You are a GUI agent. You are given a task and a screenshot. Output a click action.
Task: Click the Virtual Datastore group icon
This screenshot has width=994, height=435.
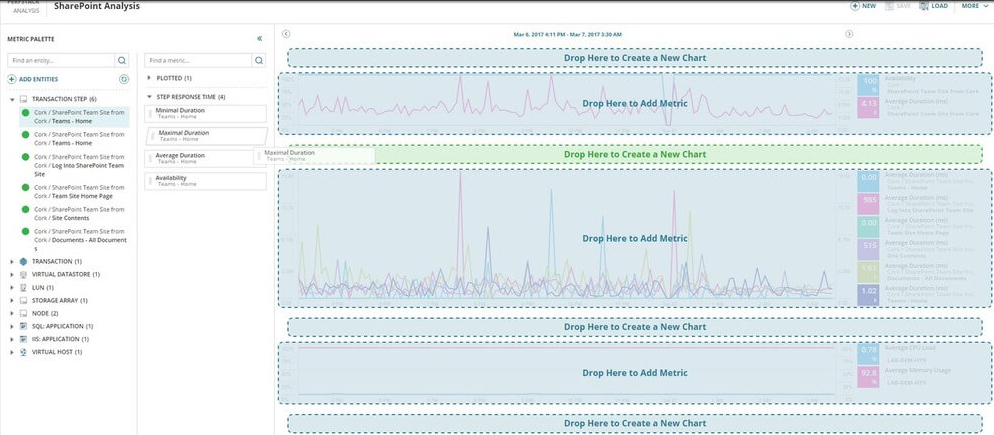point(23,275)
